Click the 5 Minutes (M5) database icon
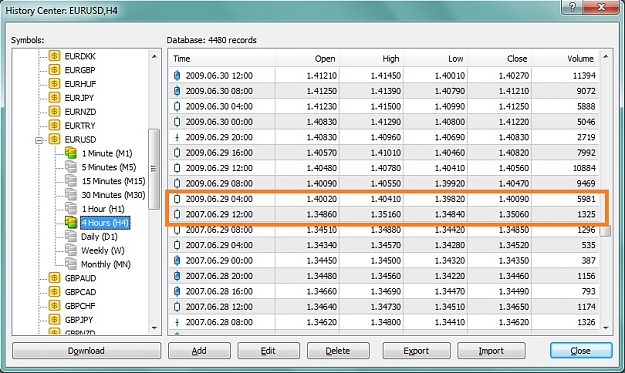Image resolution: width=625 pixels, height=373 pixels. 71,167
